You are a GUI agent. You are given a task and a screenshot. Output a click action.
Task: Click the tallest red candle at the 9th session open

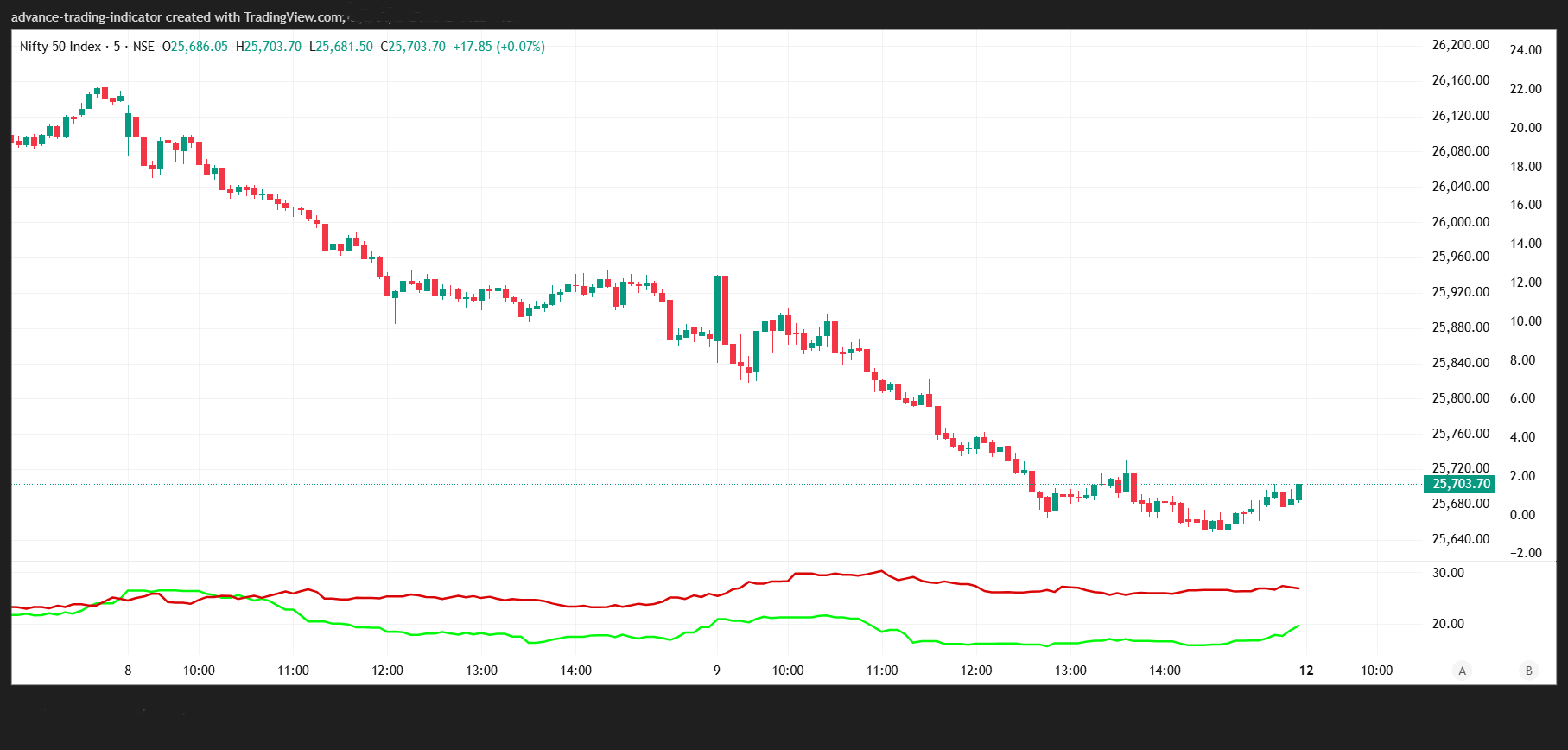pos(725,311)
